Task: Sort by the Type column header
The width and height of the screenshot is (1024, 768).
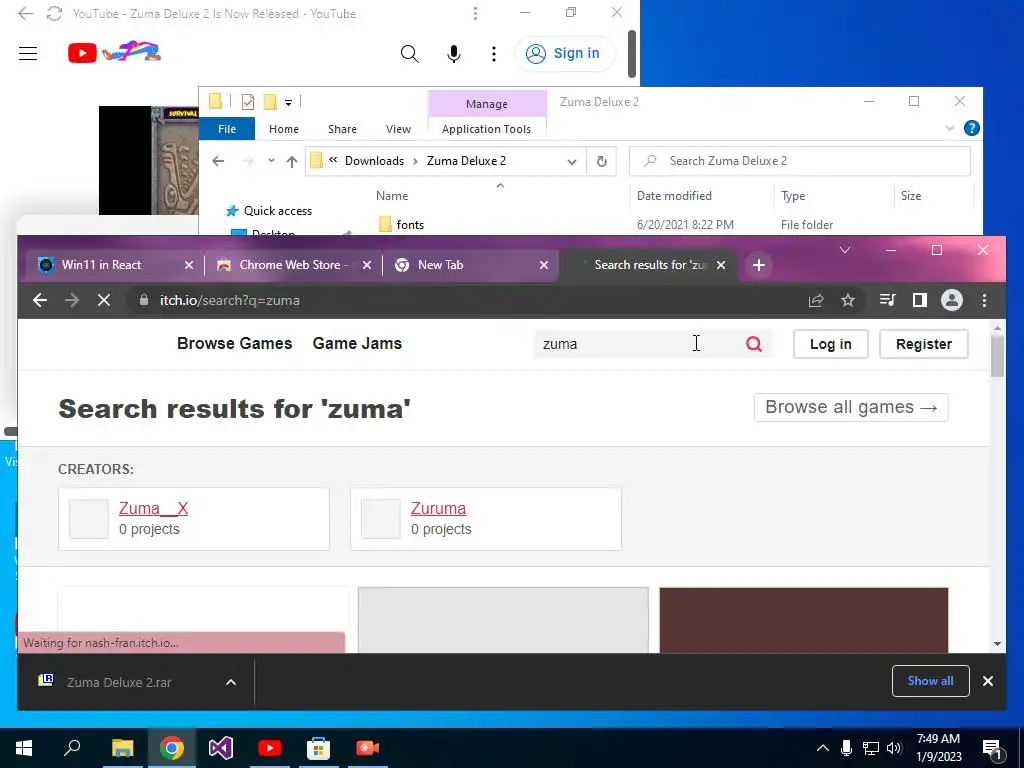Action: click(793, 196)
